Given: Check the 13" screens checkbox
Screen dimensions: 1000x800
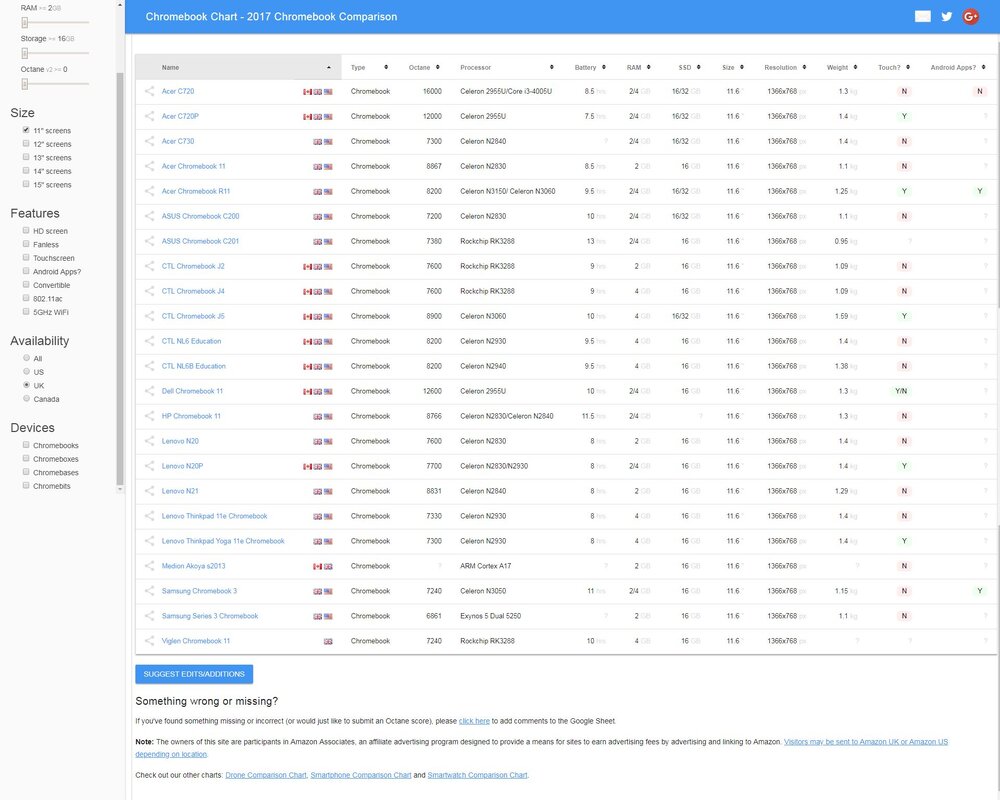Looking at the screenshot, I should pyautogui.click(x=26, y=157).
